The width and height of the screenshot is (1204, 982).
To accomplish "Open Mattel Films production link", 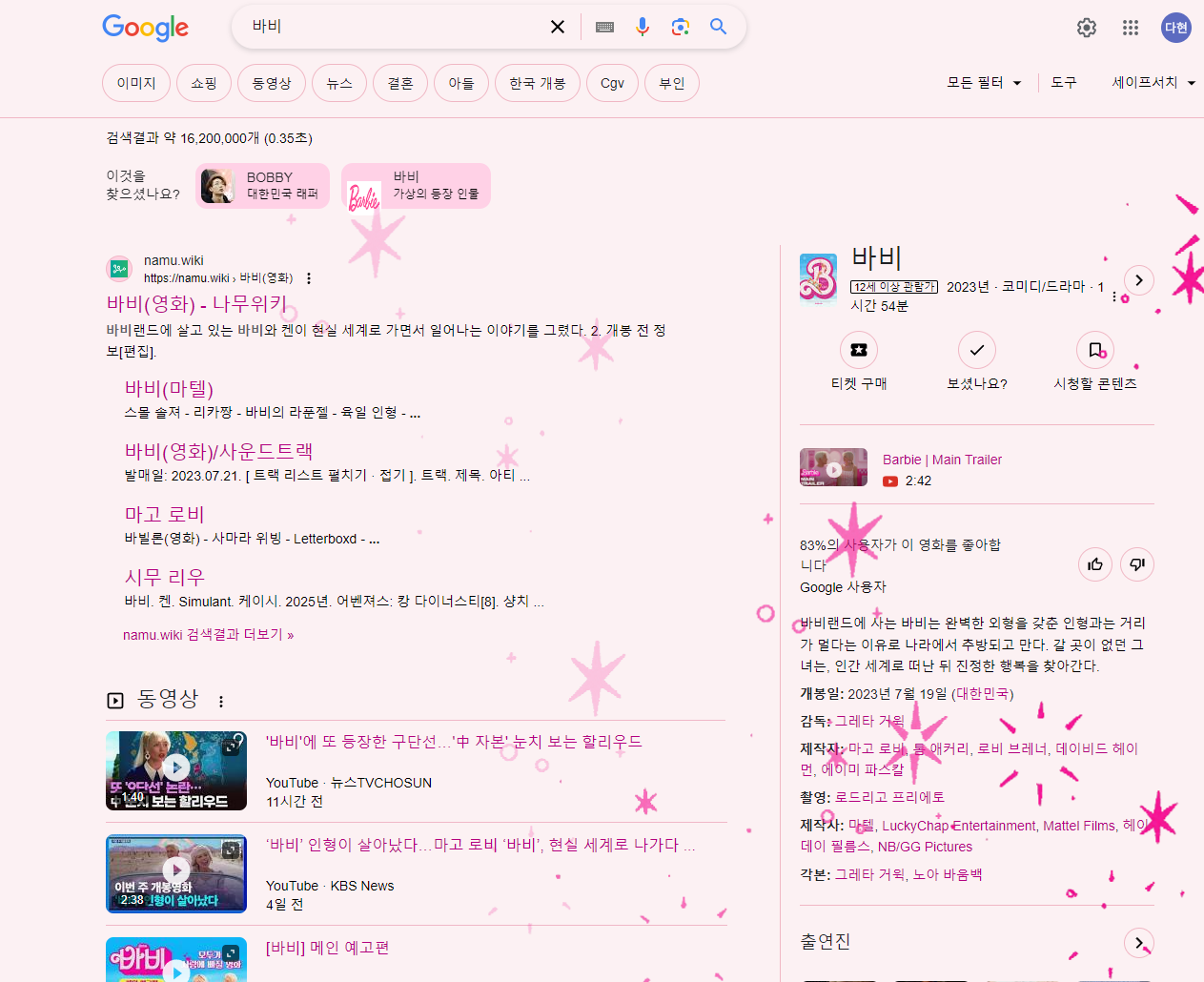I will pos(1079,826).
